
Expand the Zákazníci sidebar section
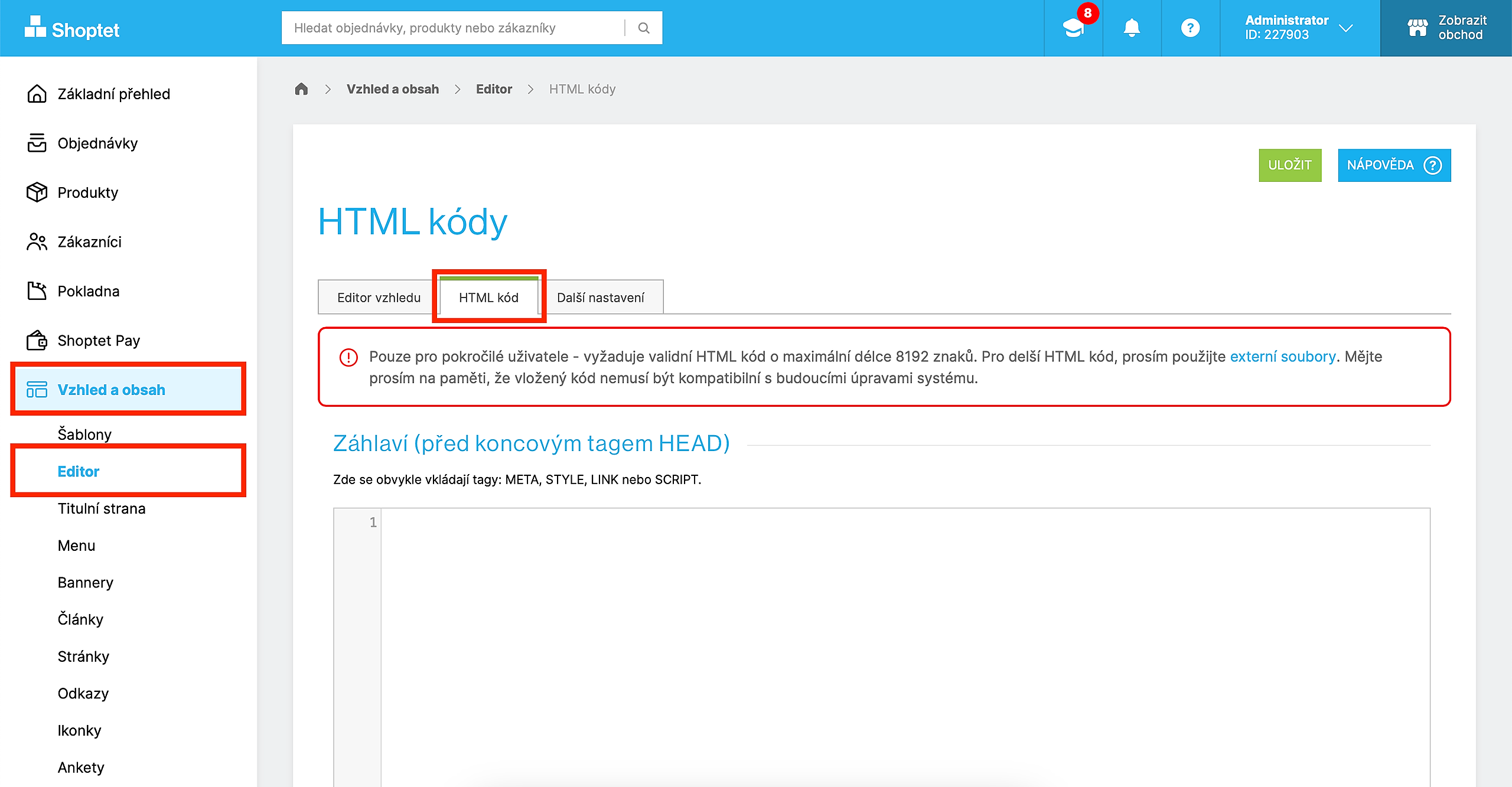[x=89, y=242]
